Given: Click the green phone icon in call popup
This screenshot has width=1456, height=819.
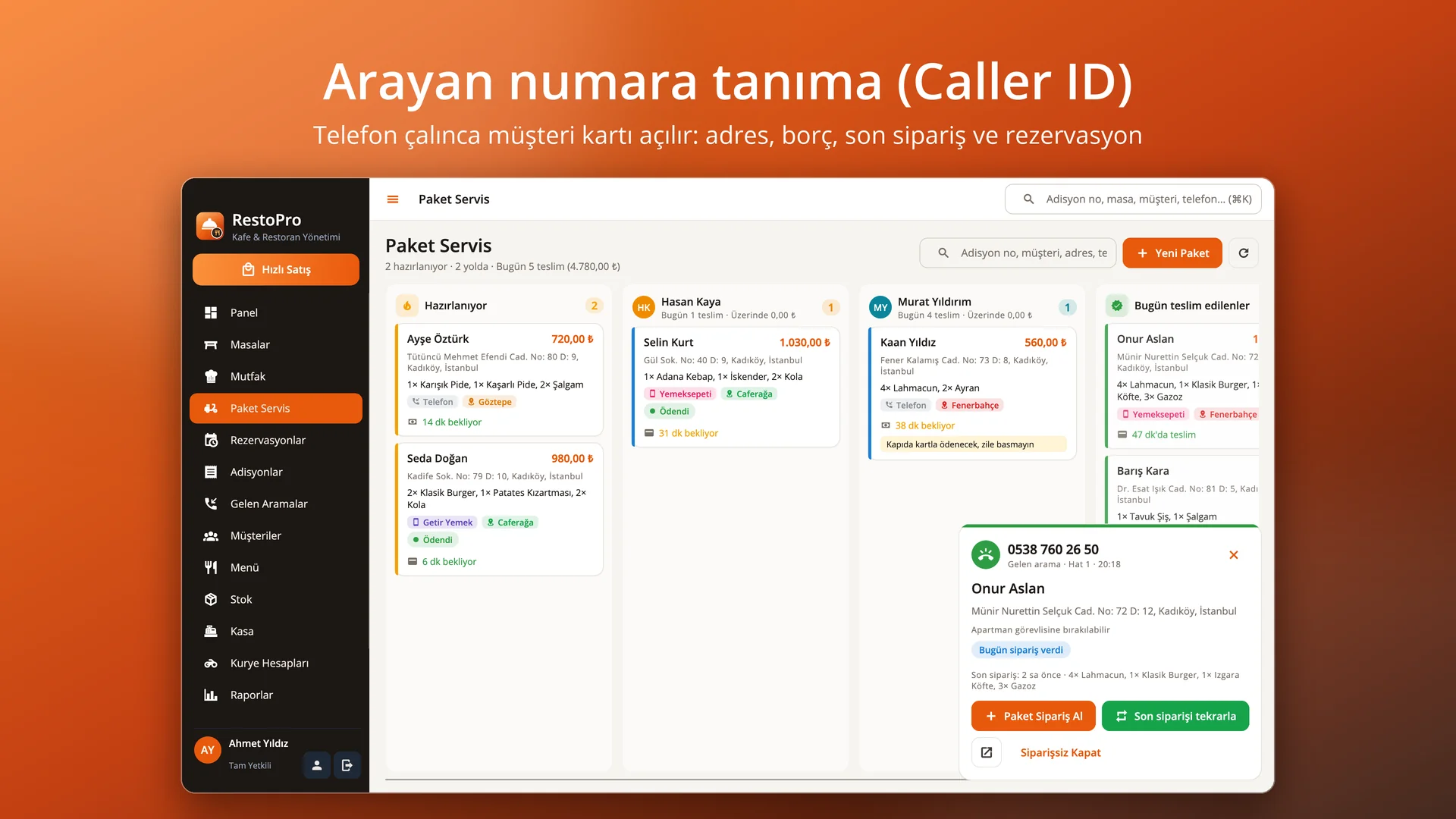Looking at the screenshot, I should pyautogui.click(x=986, y=555).
